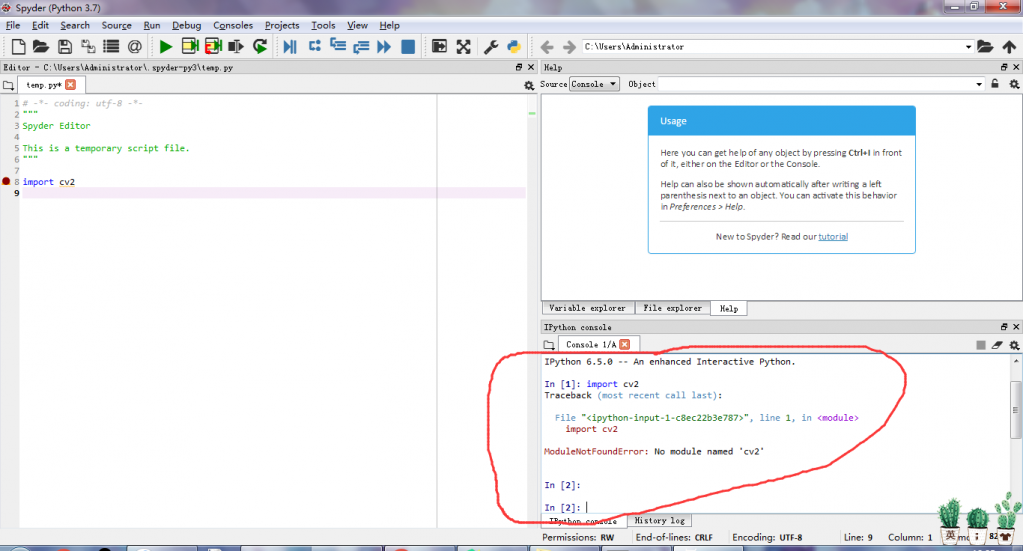1023x551 pixels.
Task: Click the New file icon
Action: click(18, 46)
